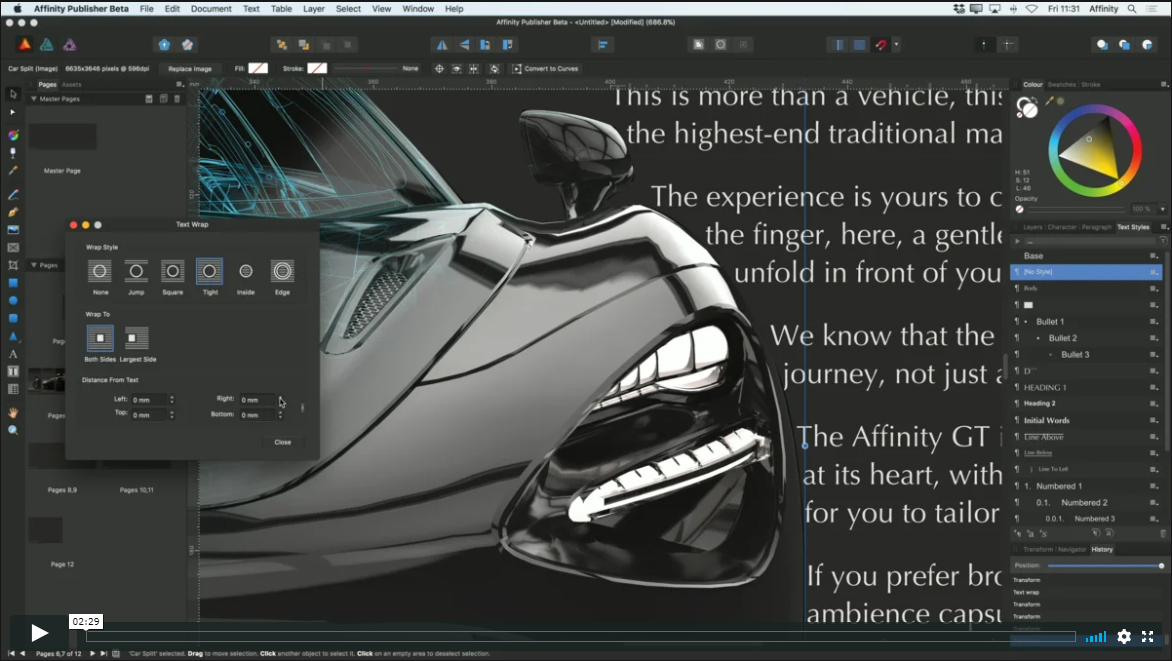
Task: Open the Pages panel options menu
Action: [179, 84]
